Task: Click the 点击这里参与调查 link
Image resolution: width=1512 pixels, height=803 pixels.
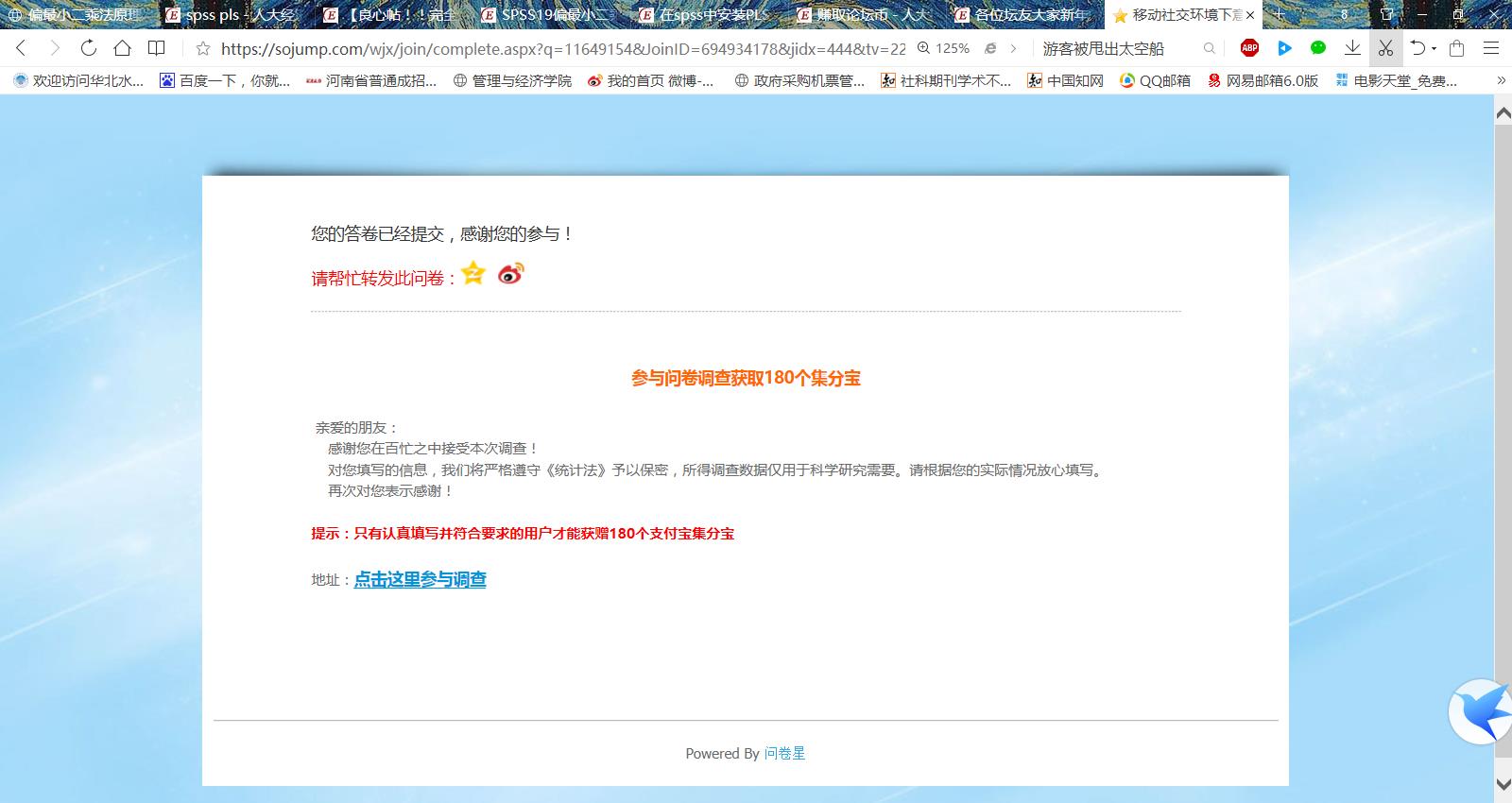Action: click(x=420, y=579)
